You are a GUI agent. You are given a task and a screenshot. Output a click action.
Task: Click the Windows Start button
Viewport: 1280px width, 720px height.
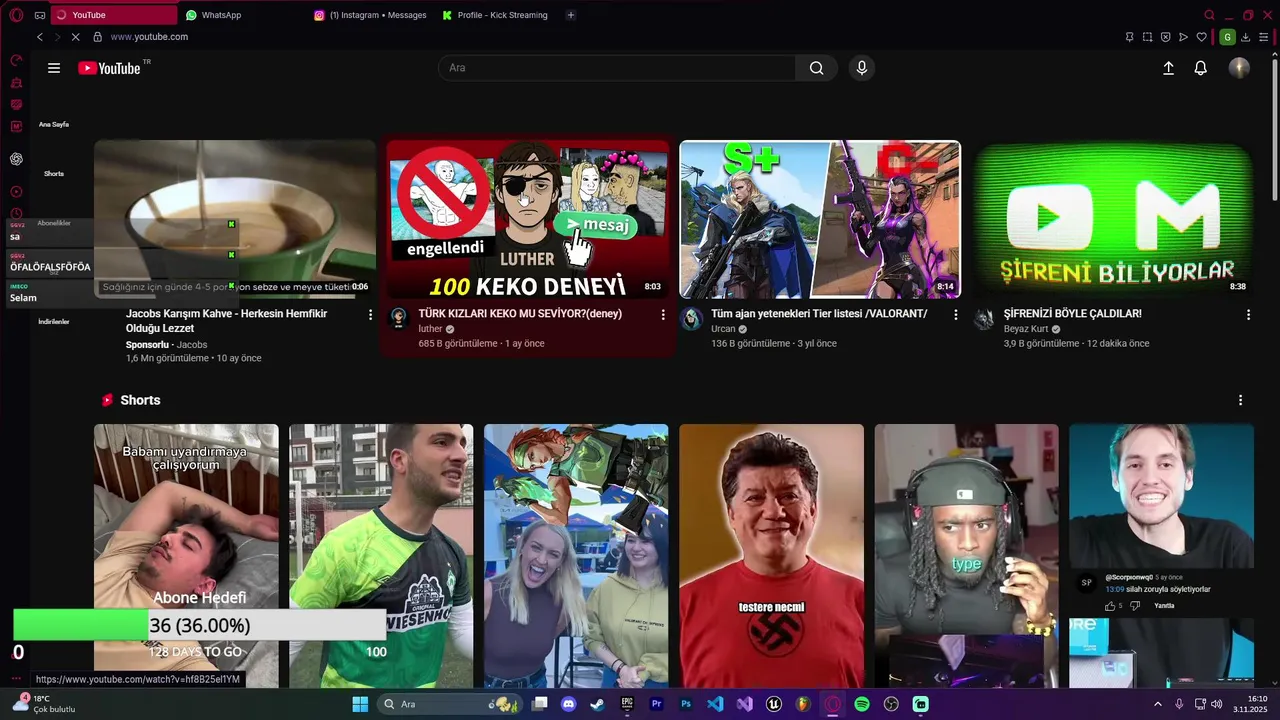click(360, 704)
